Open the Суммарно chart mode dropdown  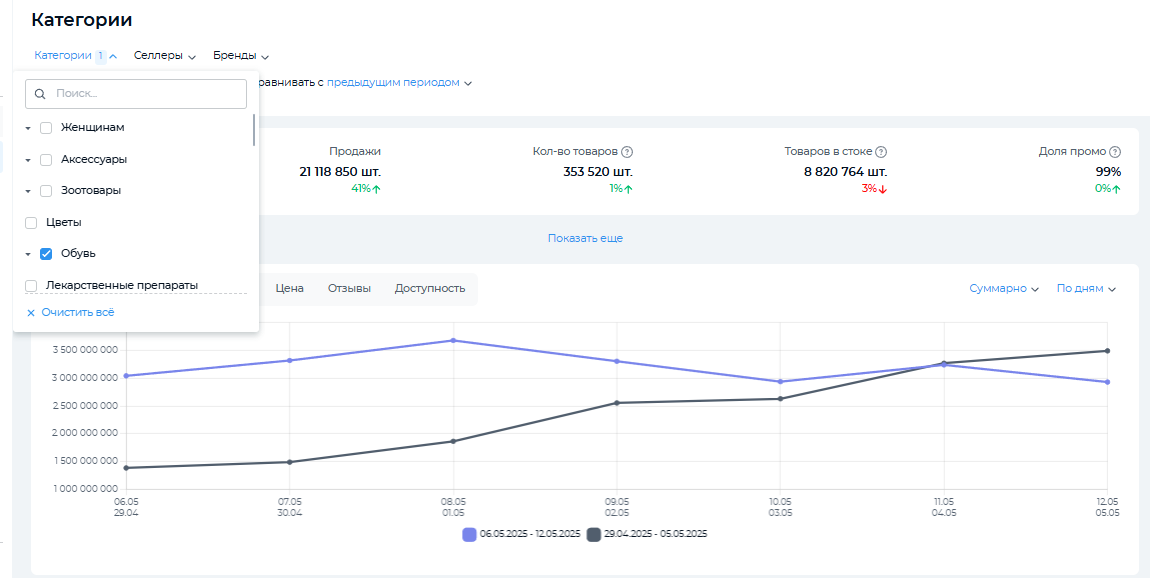[1003, 288]
